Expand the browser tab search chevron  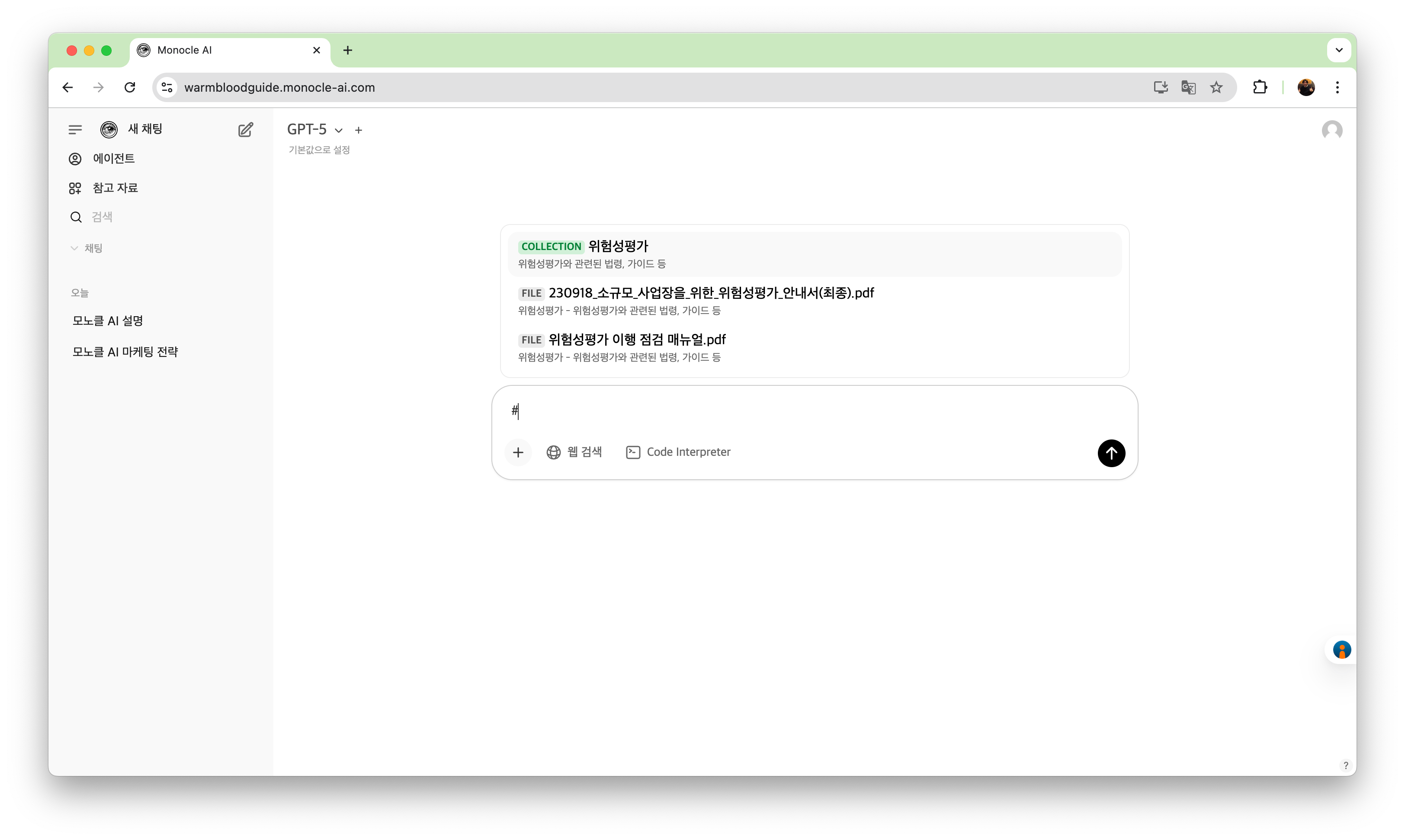point(1338,50)
